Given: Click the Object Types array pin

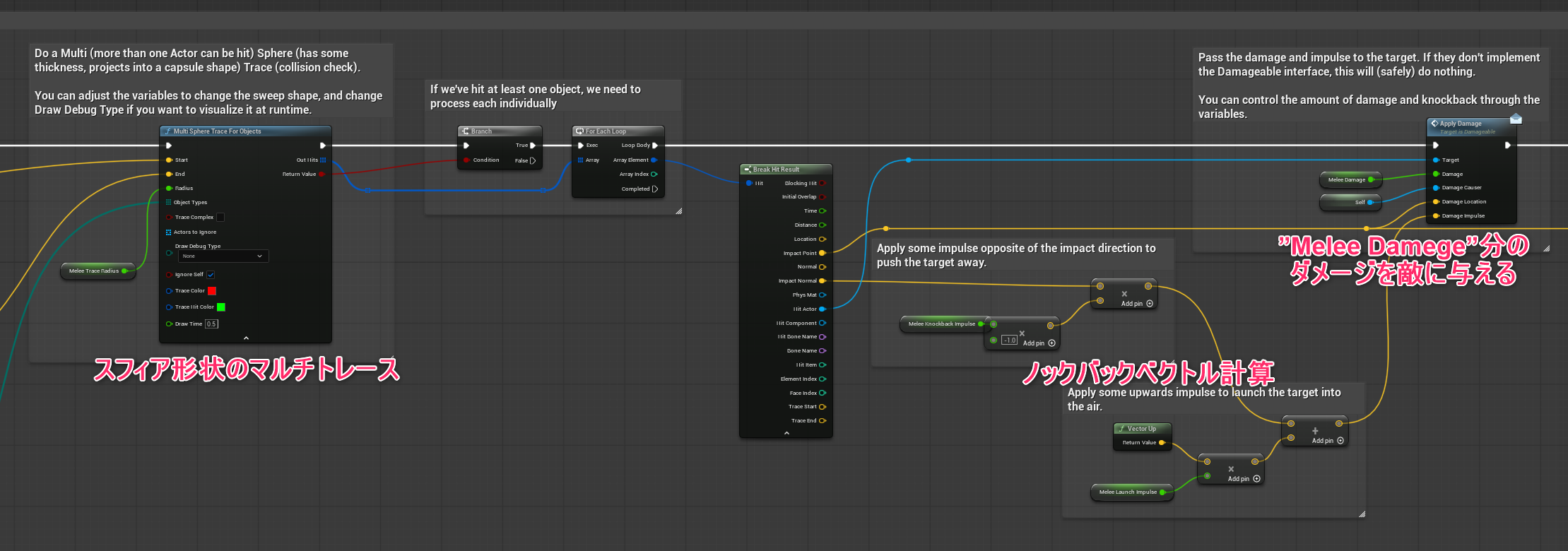Looking at the screenshot, I should tap(168, 202).
